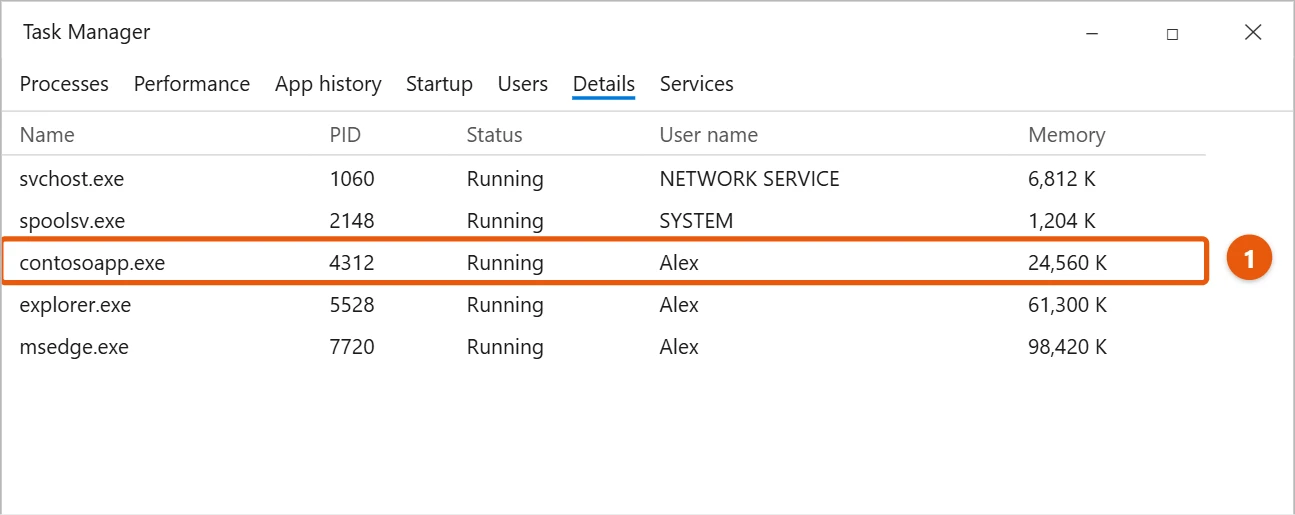Sort by the User name column header
This screenshot has height=515, width=1295.
tap(708, 135)
